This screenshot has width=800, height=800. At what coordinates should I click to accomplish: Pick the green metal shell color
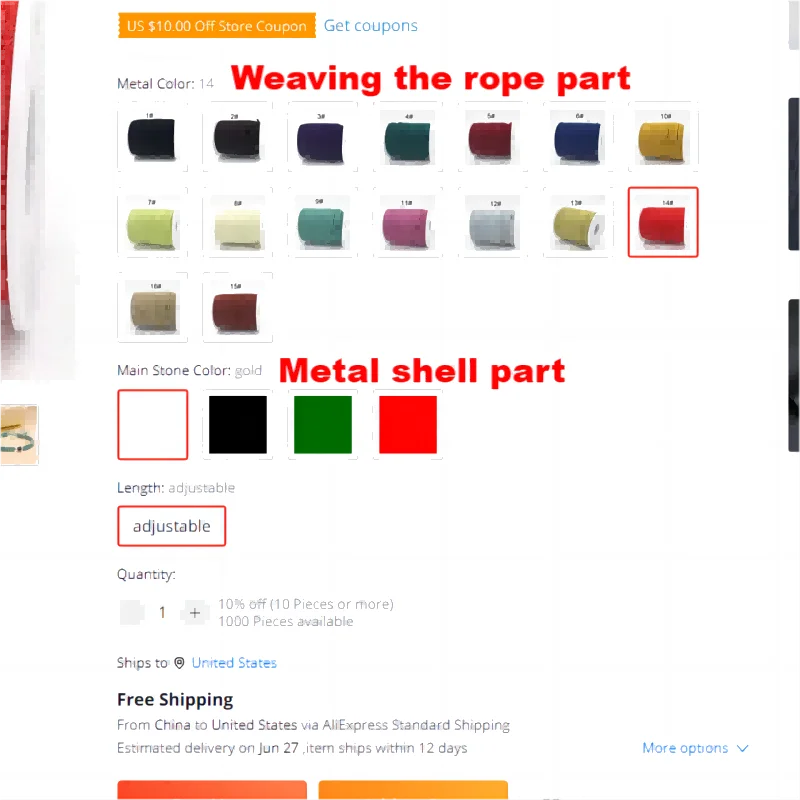pyautogui.click(x=322, y=424)
